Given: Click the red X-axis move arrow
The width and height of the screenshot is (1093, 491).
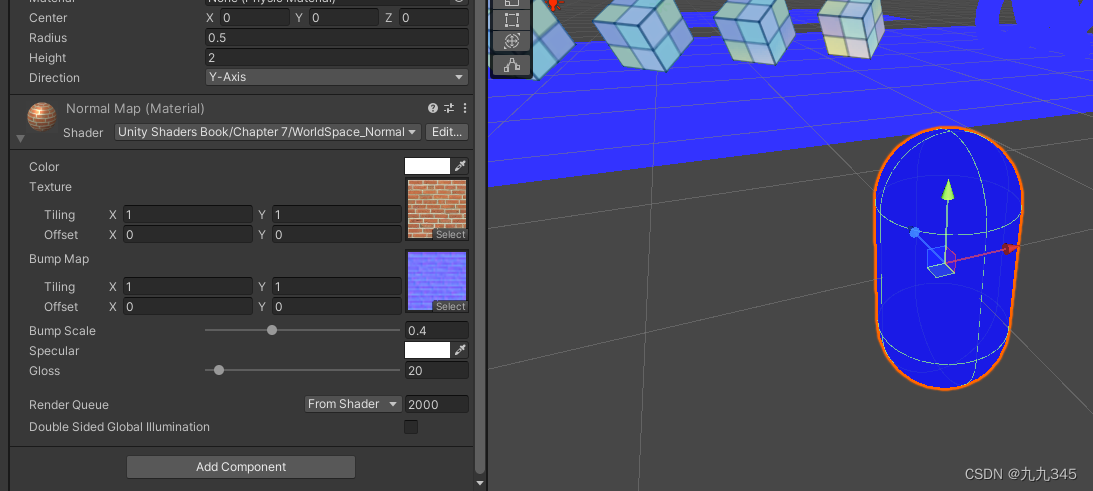Looking at the screenshot, I should pyautogui.click(x=1011, y=249).
